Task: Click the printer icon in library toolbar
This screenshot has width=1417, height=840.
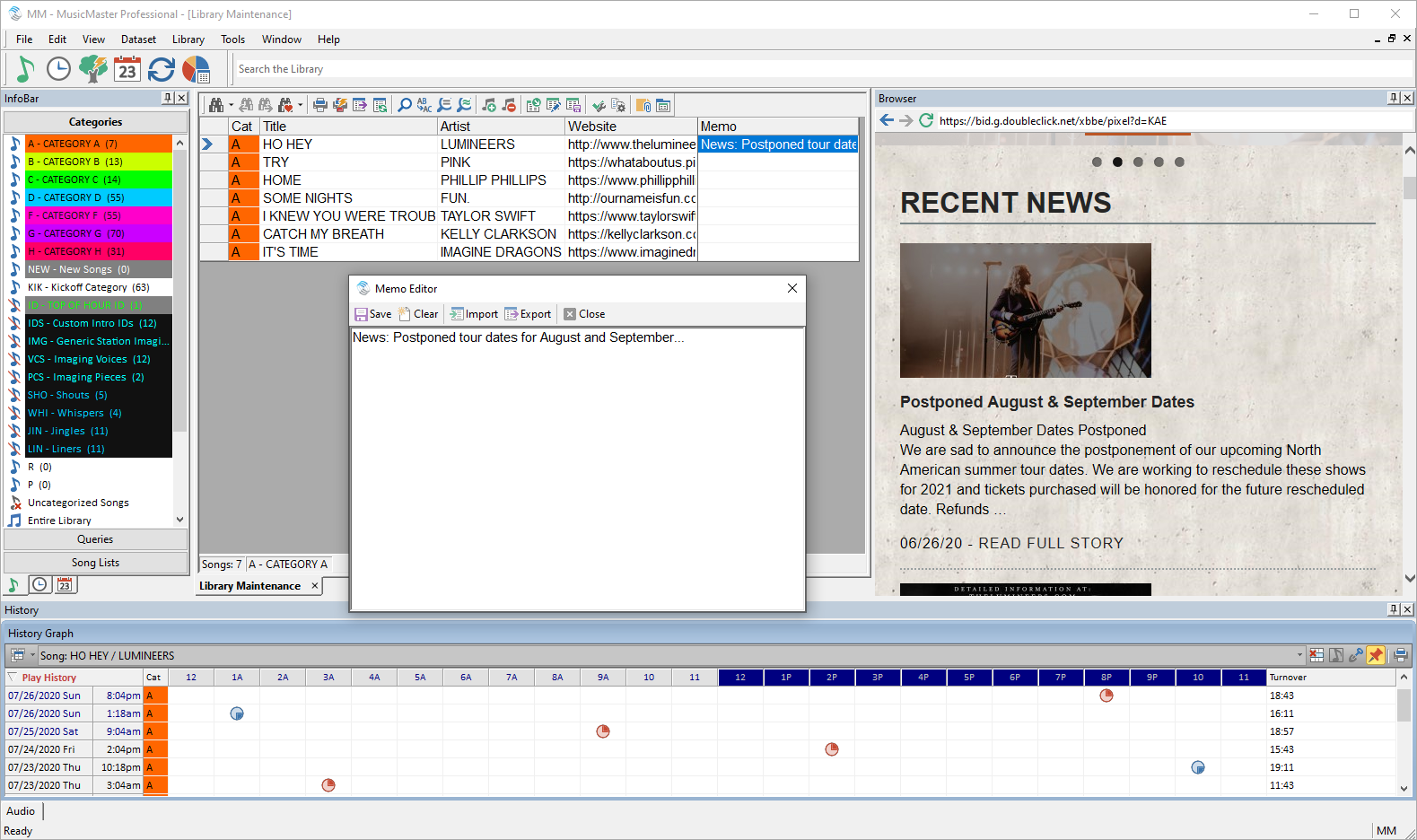Action: [320, 105]
